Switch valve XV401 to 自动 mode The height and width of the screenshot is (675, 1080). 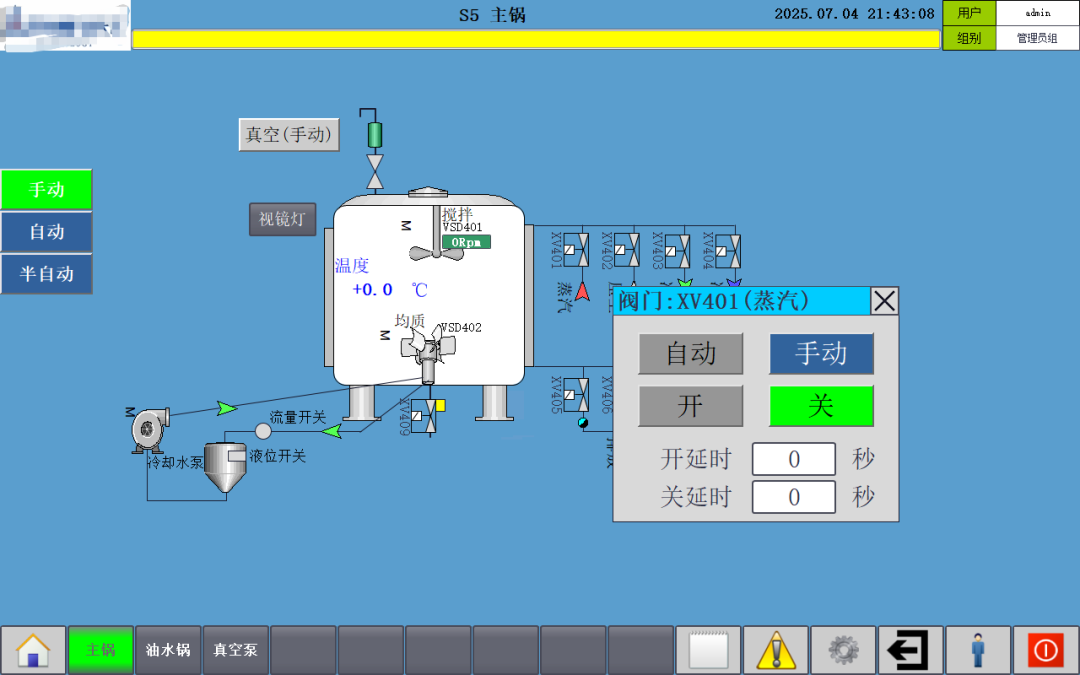click(x=690, y=354)
